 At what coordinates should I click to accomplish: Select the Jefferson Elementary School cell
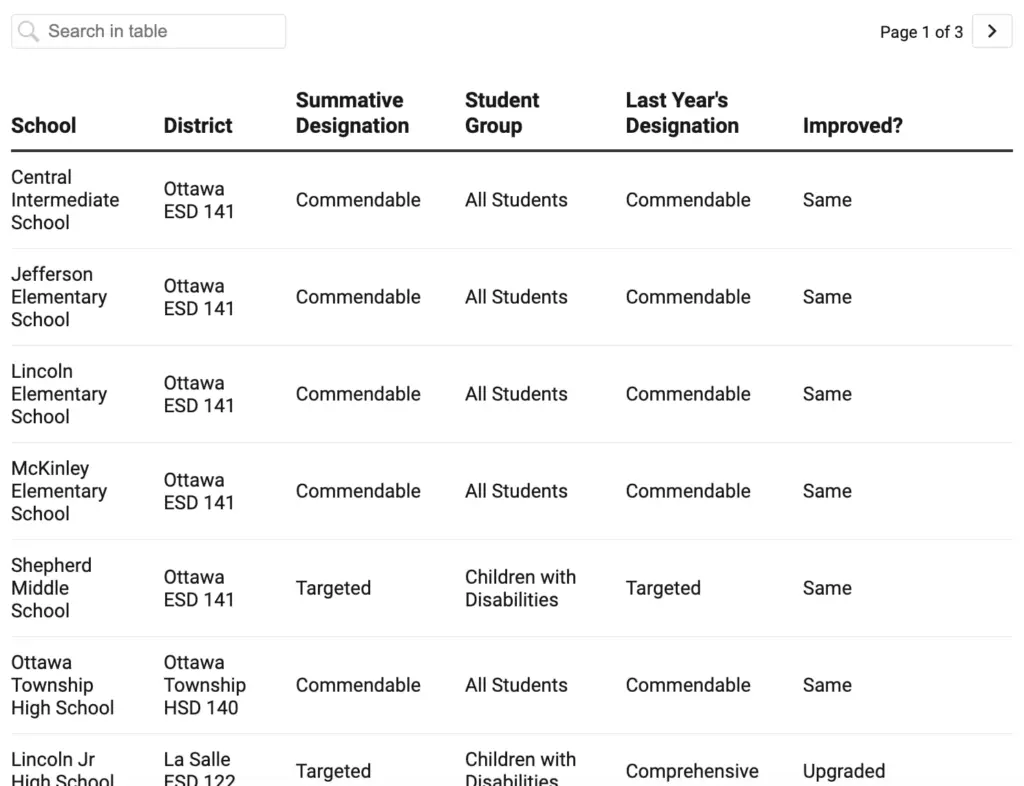tap(58, 297)
